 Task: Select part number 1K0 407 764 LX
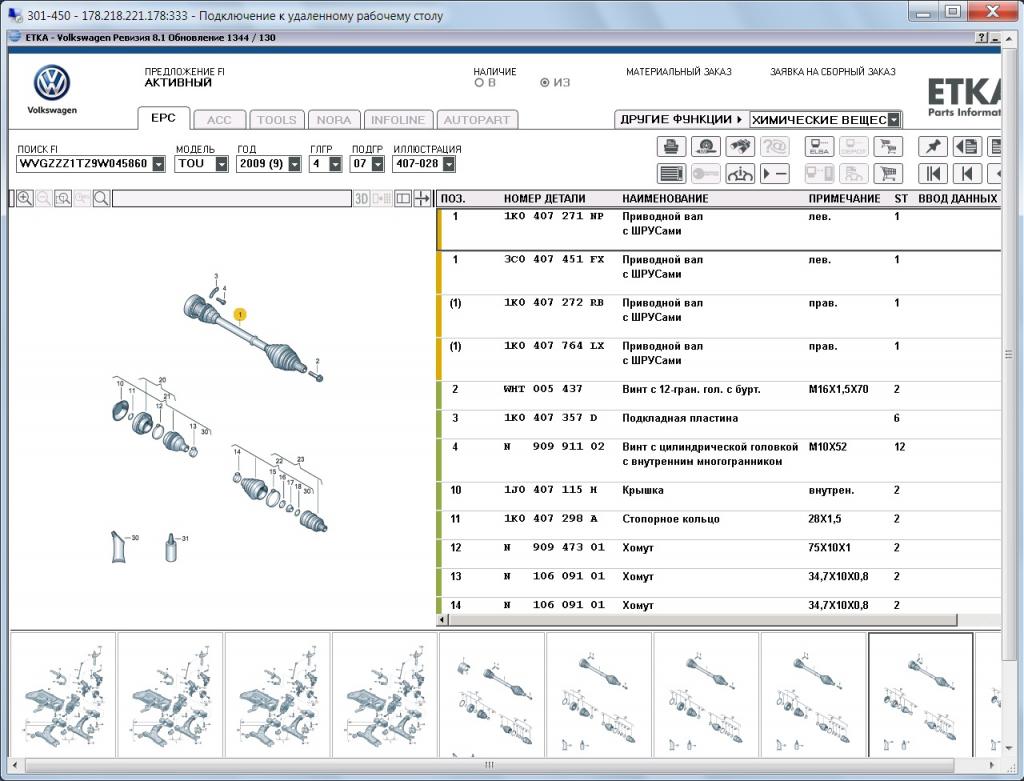(x=554, y=345)
